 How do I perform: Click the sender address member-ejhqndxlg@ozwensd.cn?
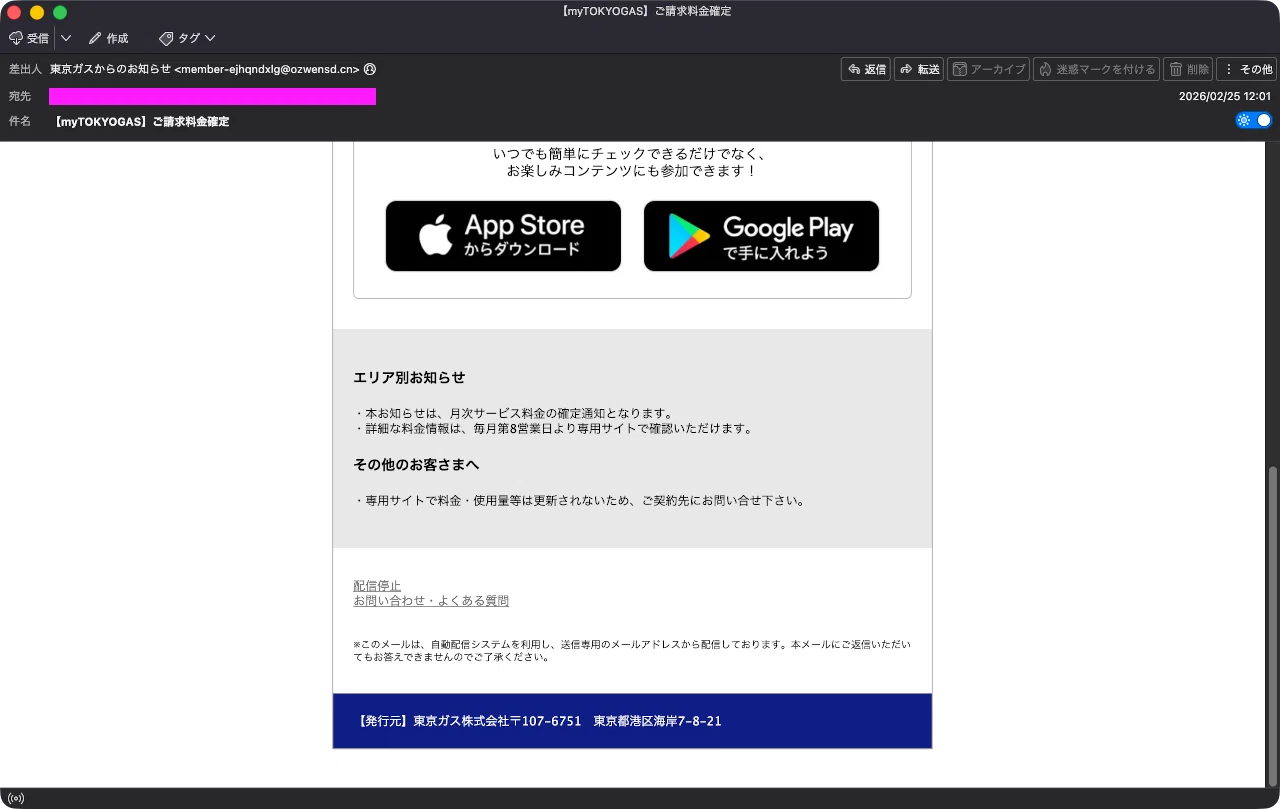(267, 70)
